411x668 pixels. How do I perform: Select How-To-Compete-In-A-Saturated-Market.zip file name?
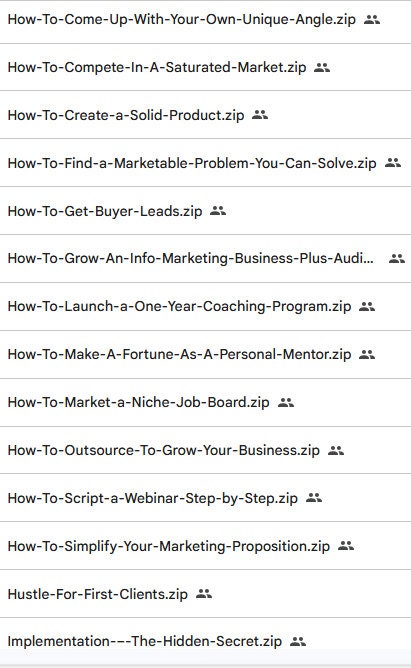(157, 67)
